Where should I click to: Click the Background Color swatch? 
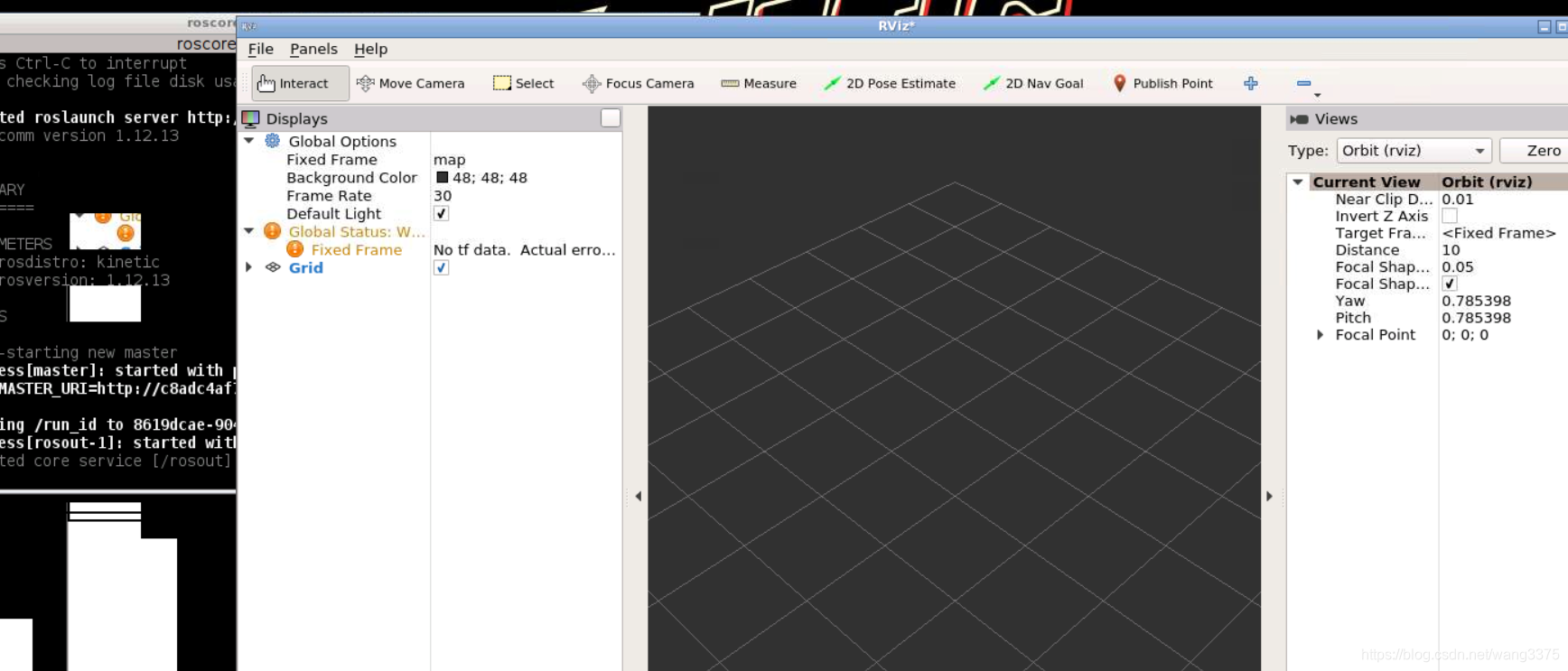tap(442, 178)
